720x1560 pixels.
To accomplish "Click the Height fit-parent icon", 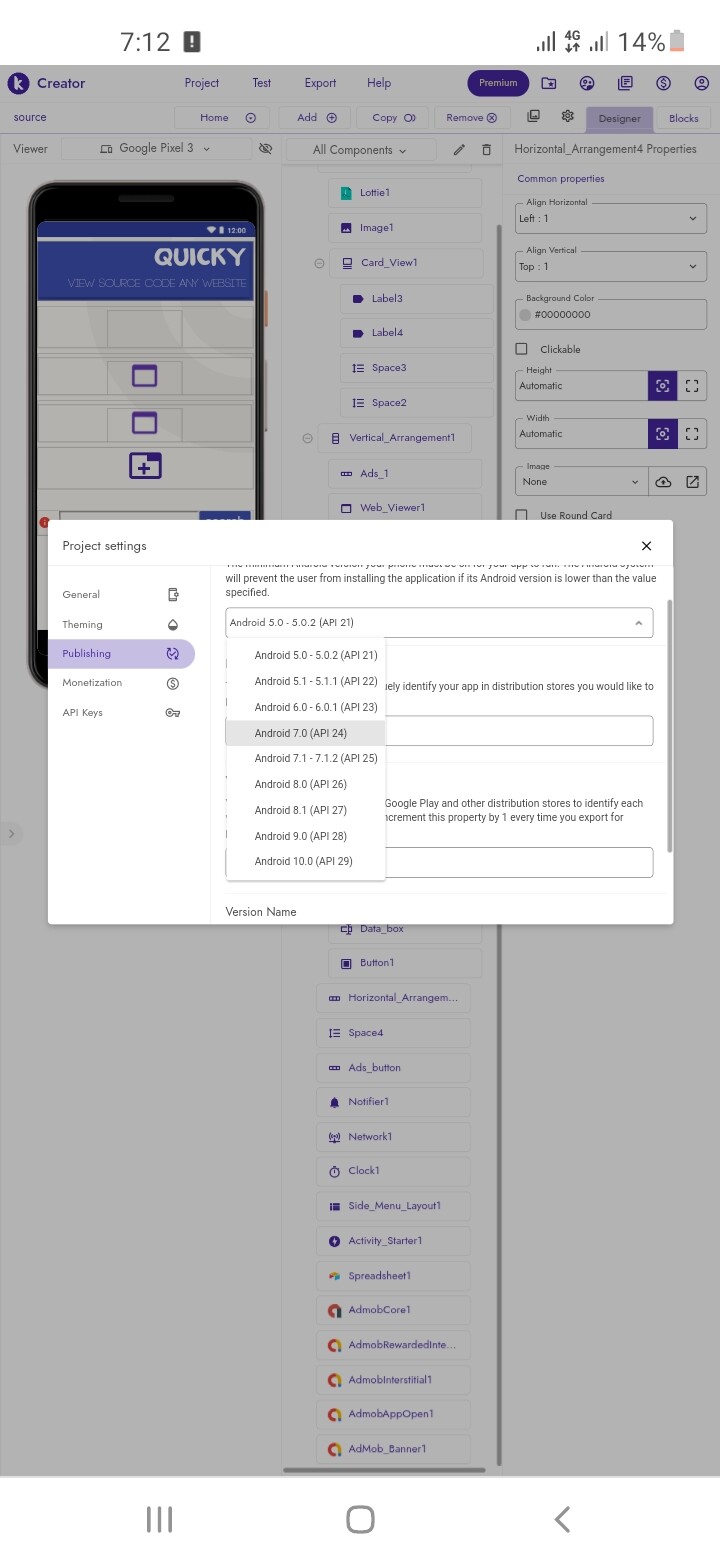I will coord(662,386).
